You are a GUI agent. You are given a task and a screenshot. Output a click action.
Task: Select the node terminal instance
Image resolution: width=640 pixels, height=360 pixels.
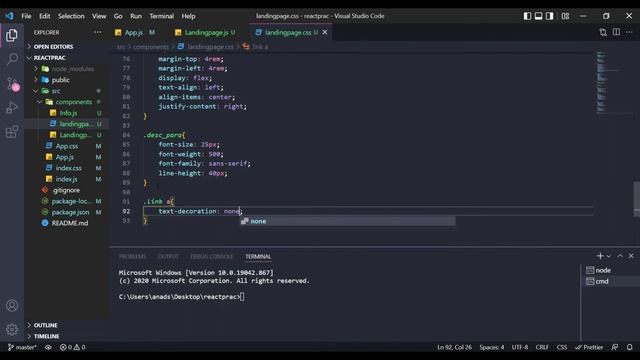coord(610,270)
